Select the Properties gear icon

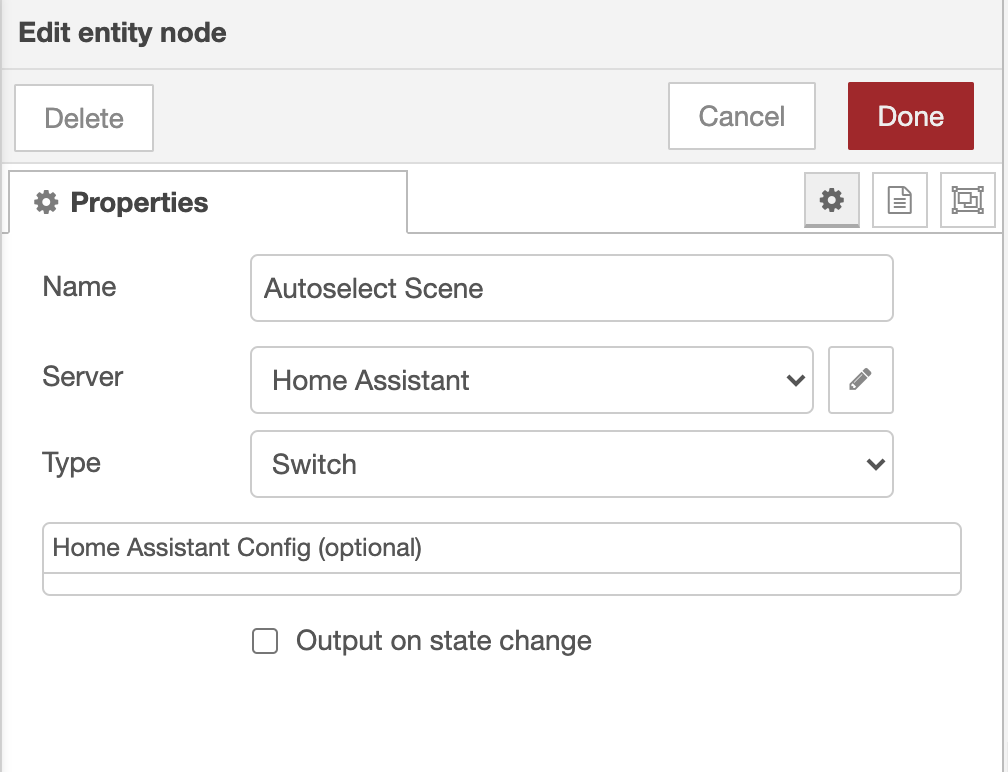click(x=832, y=199)
